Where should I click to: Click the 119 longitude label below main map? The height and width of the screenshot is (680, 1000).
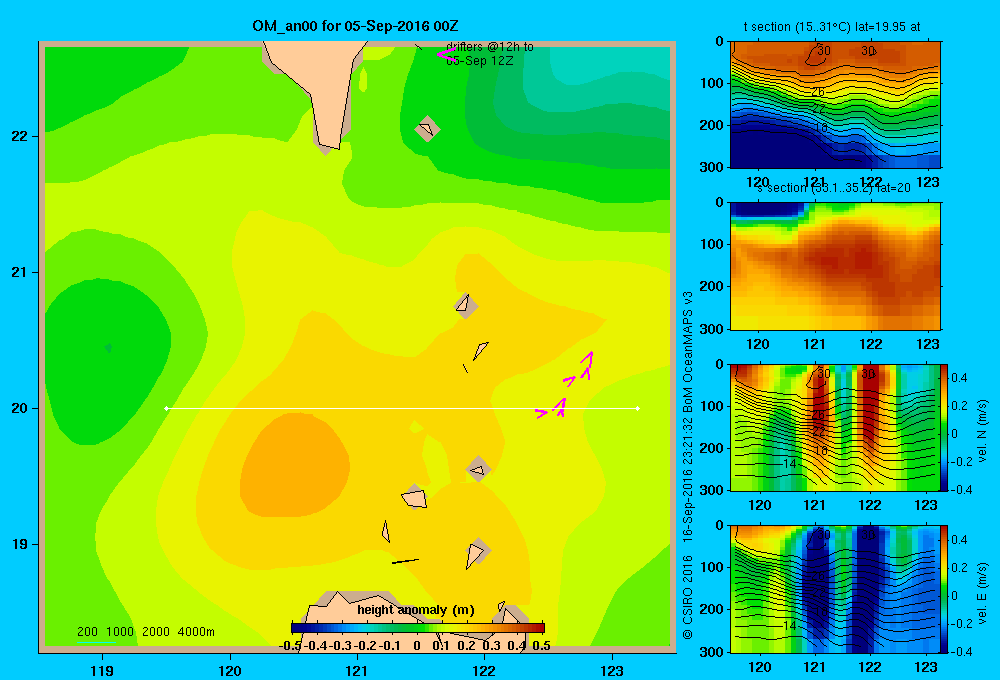(103, 670)
